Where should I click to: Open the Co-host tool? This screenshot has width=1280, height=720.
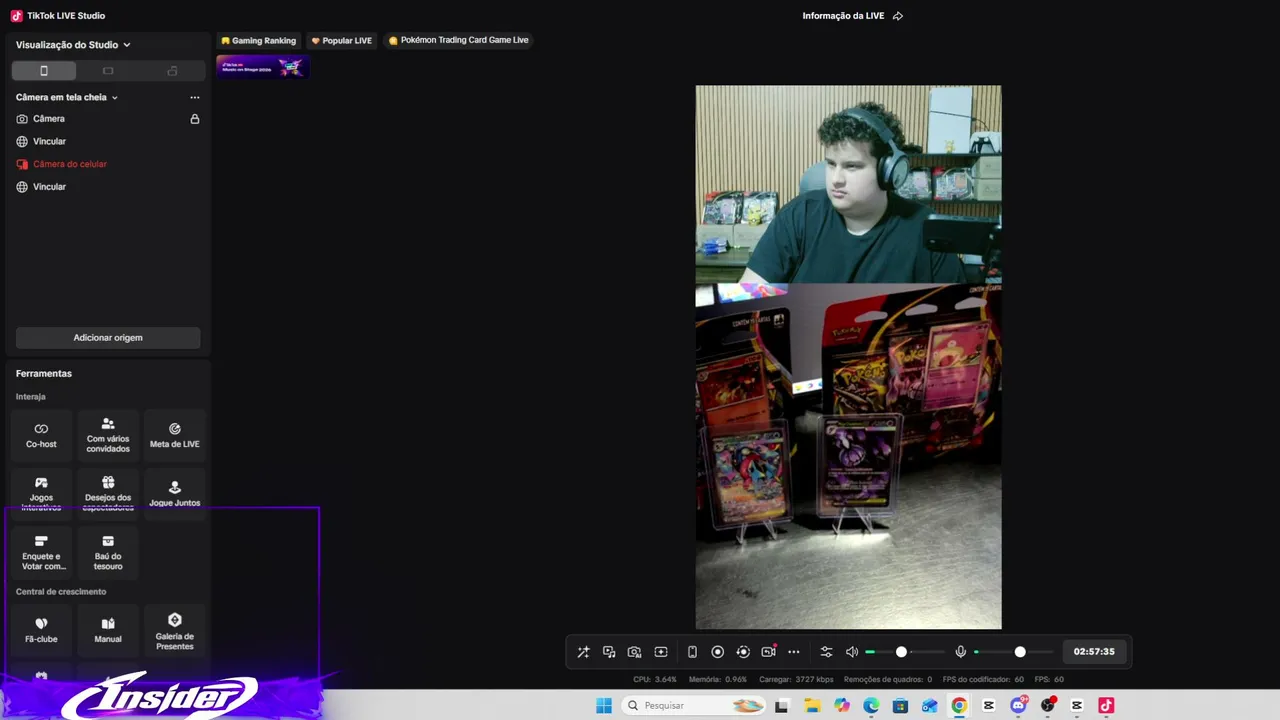41,435
